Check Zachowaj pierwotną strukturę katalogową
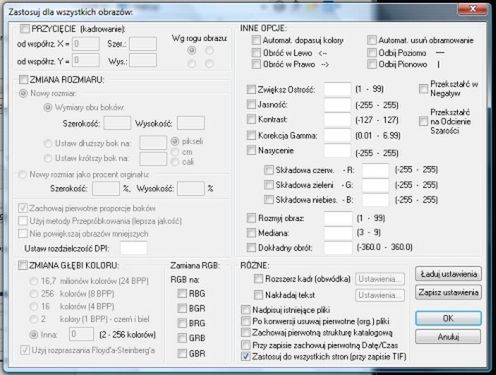 click(246, 333)
